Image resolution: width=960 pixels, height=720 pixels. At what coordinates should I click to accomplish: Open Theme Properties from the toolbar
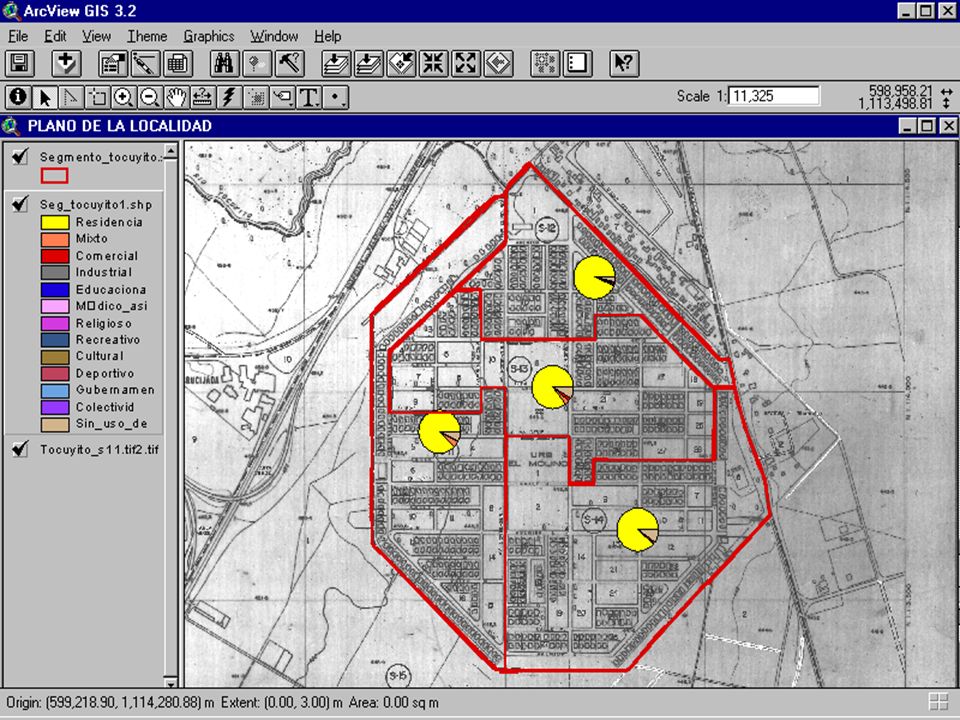pos(113,64)
